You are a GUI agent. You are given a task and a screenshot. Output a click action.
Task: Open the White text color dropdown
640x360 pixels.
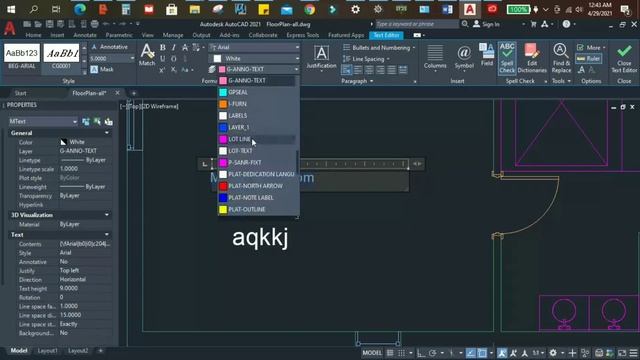coord(254,58)
